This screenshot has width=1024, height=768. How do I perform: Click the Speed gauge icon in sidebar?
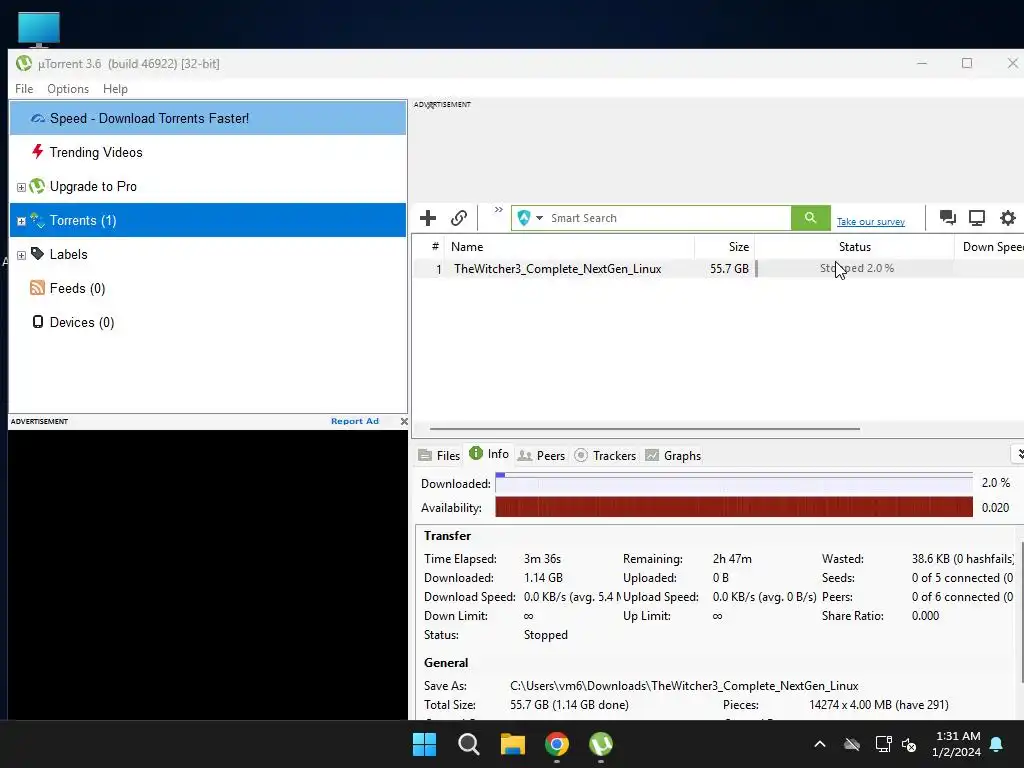(38, 118)
